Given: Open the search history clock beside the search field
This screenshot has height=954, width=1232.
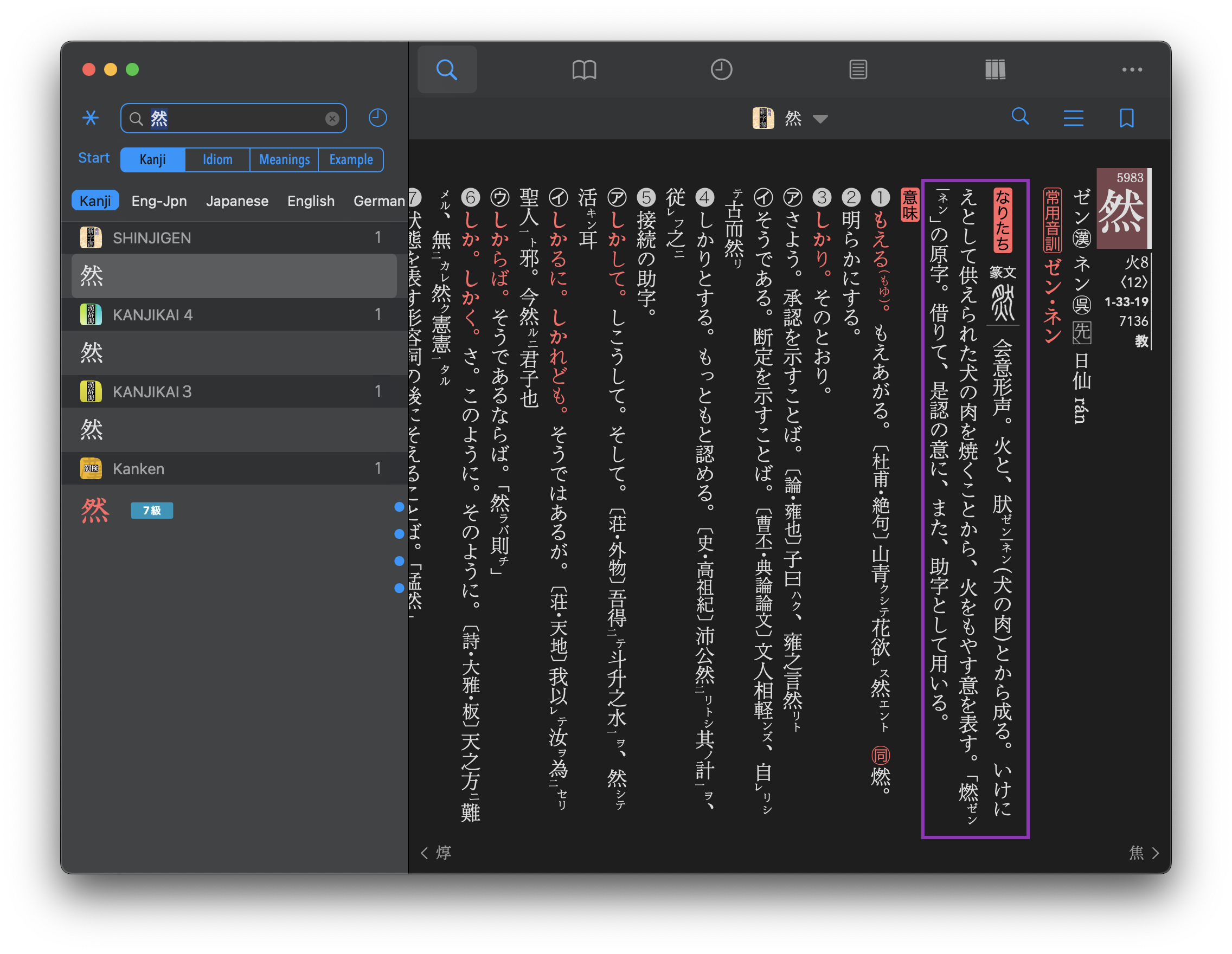Looking at the screenshot, I should click(x=377, y=118).
